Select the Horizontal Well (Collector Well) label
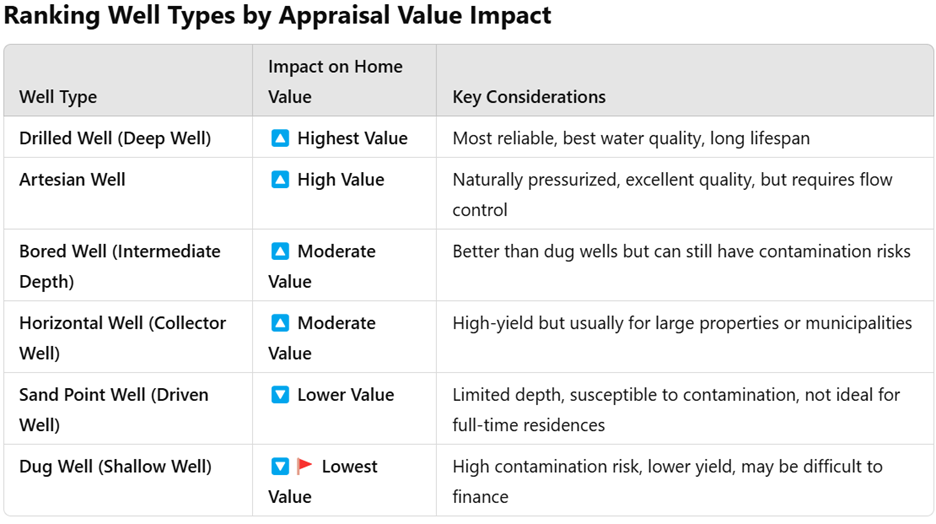The width and height of the screenshot is (936, 524). tap(122, 338)
